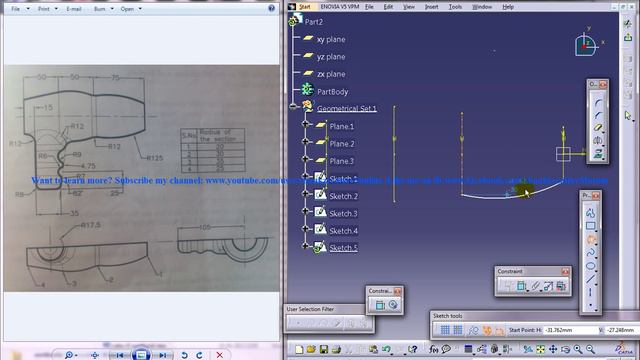
Task: Select PartBody in specification tree
Action: [x=333, y=91]
